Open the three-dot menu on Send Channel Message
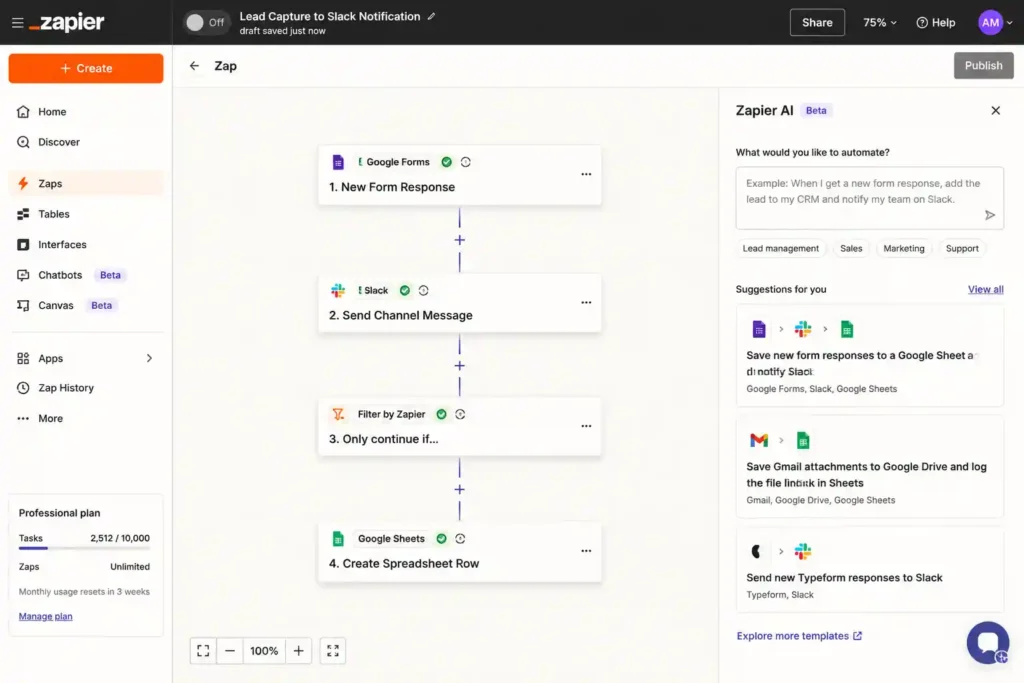The width and height of the screenshot is (1024, 683). click(x=586, y=302)
